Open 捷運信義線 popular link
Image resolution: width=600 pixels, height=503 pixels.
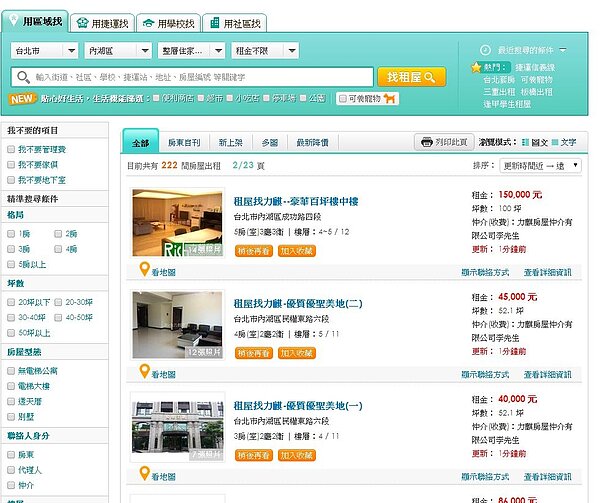coord(535,68)
